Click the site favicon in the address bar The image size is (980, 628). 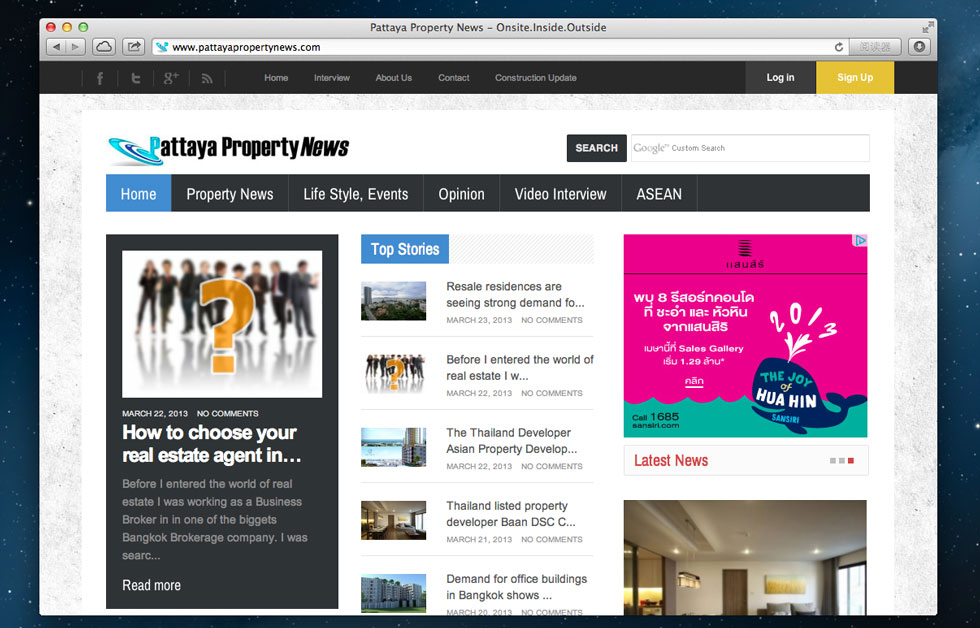click(162, 47)
